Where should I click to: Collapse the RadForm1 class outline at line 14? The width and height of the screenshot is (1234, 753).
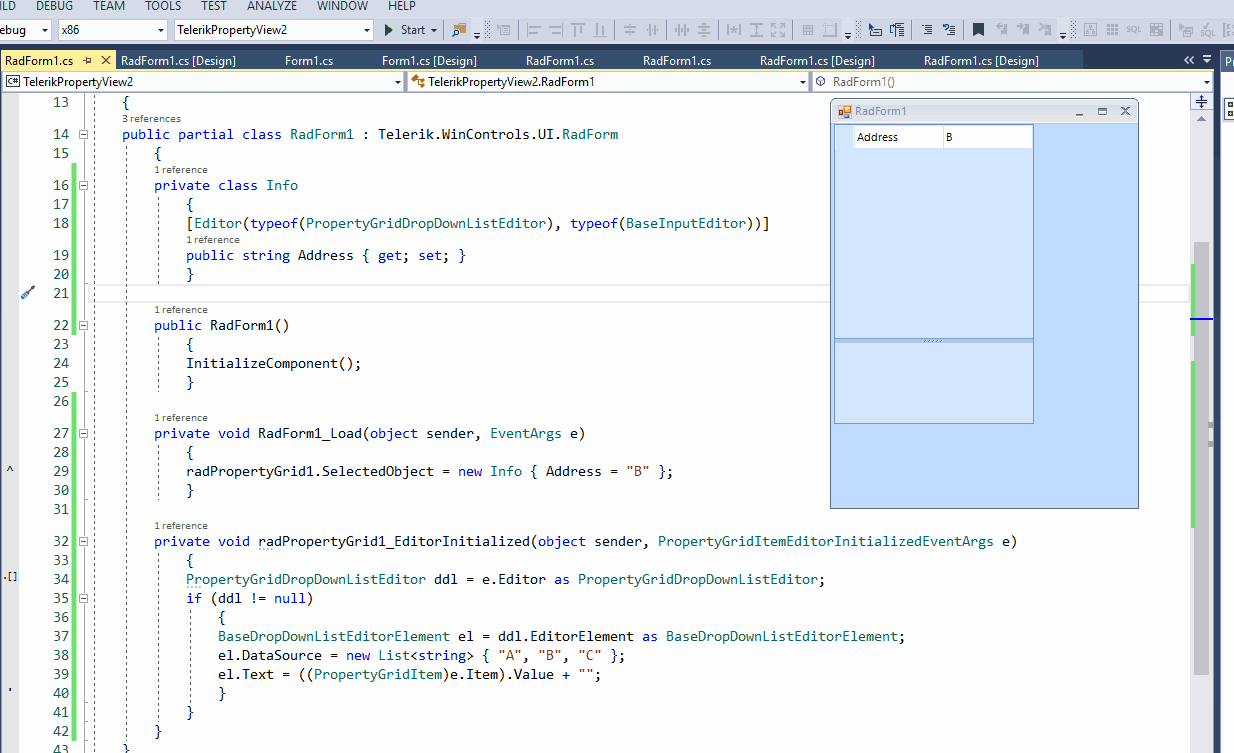[84, 134]
